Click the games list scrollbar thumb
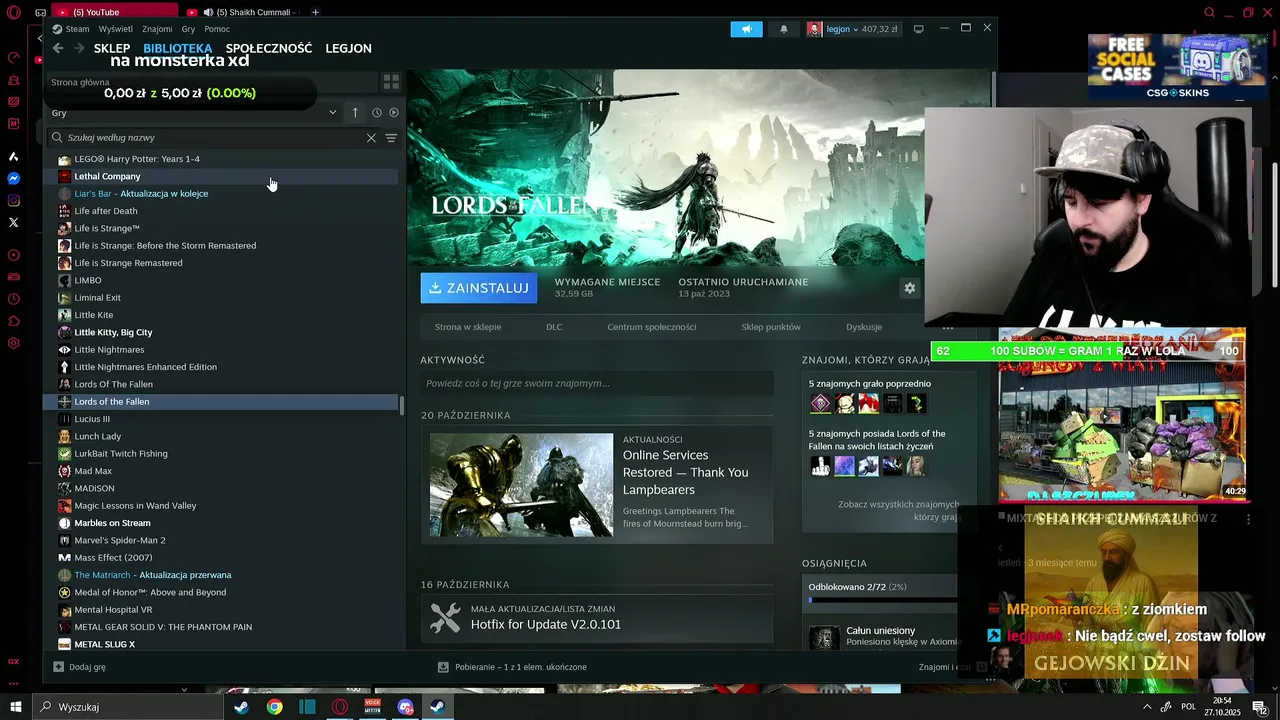 (402, 405)
